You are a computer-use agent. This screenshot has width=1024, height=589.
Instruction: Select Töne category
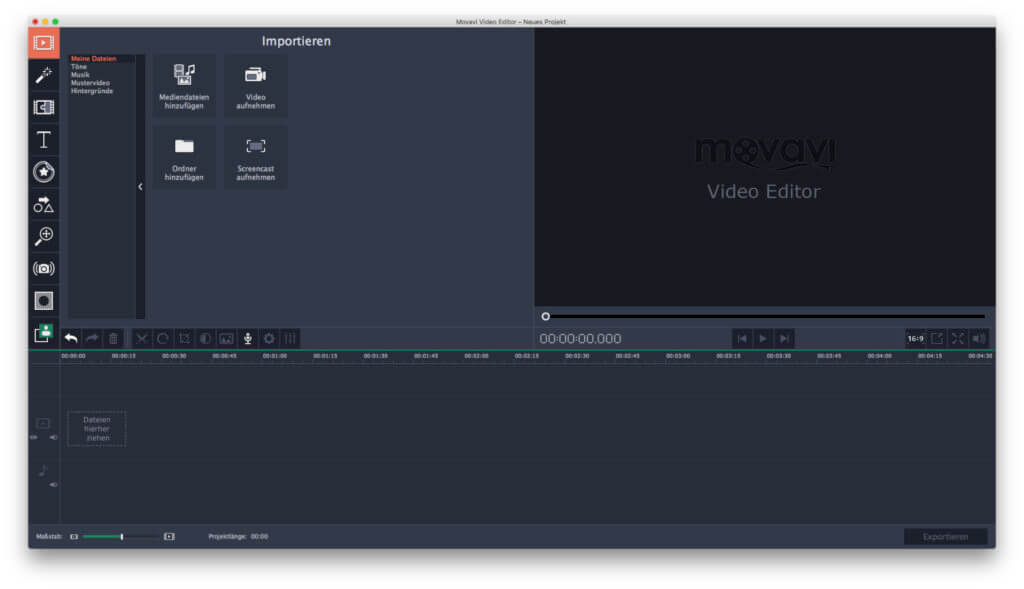coord(79,67)
